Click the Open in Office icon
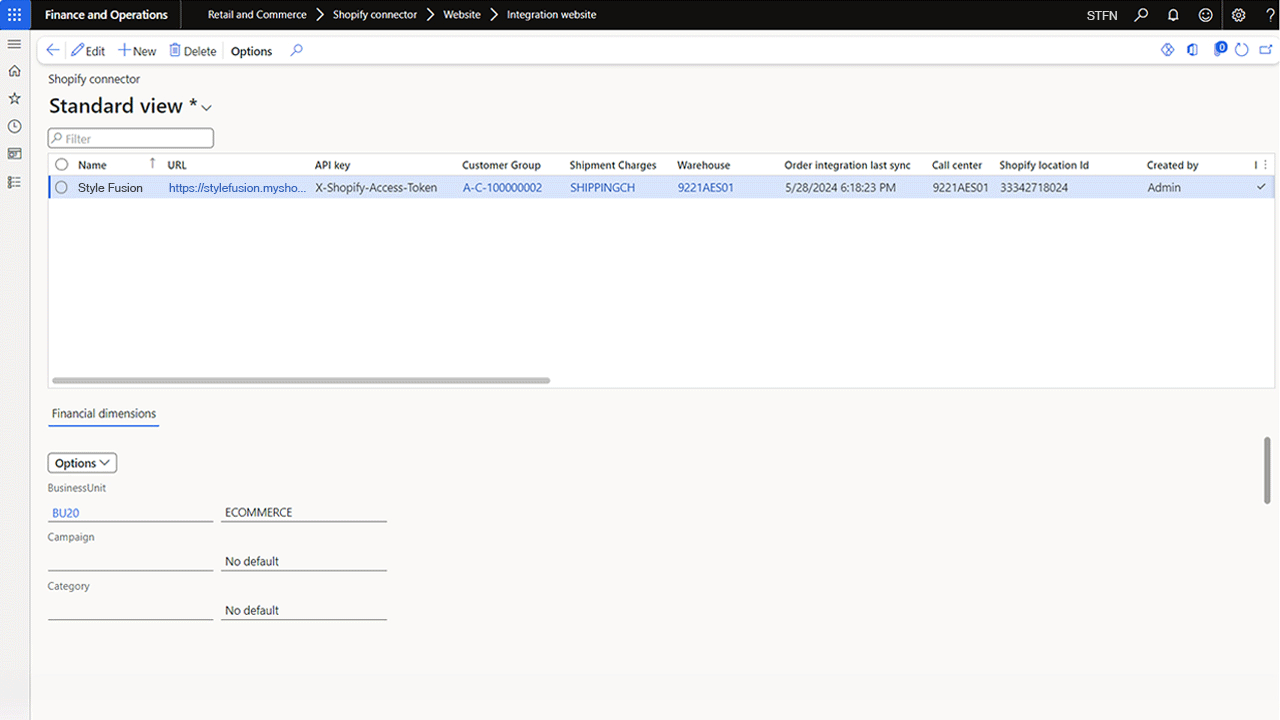 [x=1192, y=50]
